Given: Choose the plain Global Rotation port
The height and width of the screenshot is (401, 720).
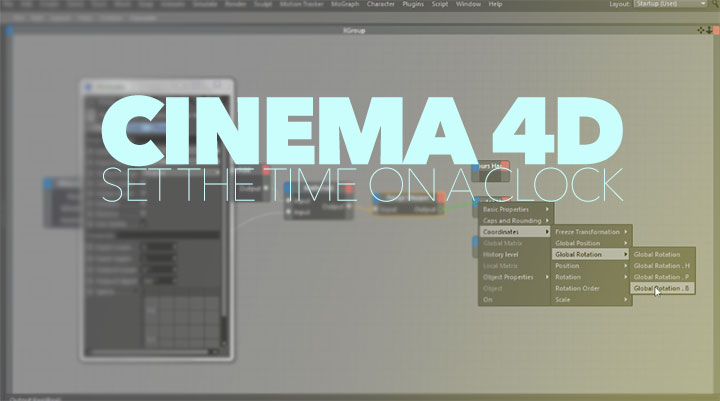Looking at the screenshot, I should coord(662,254).
